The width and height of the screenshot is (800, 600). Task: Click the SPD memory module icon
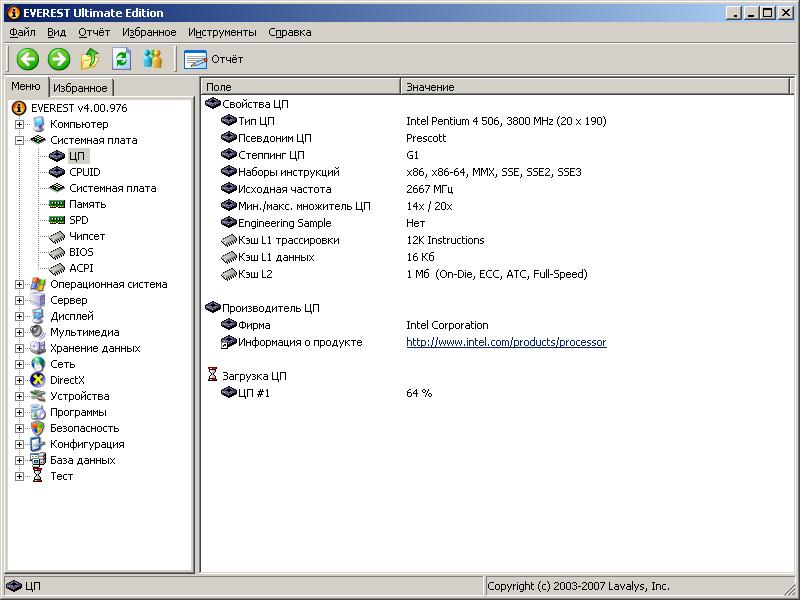point(57,220)
